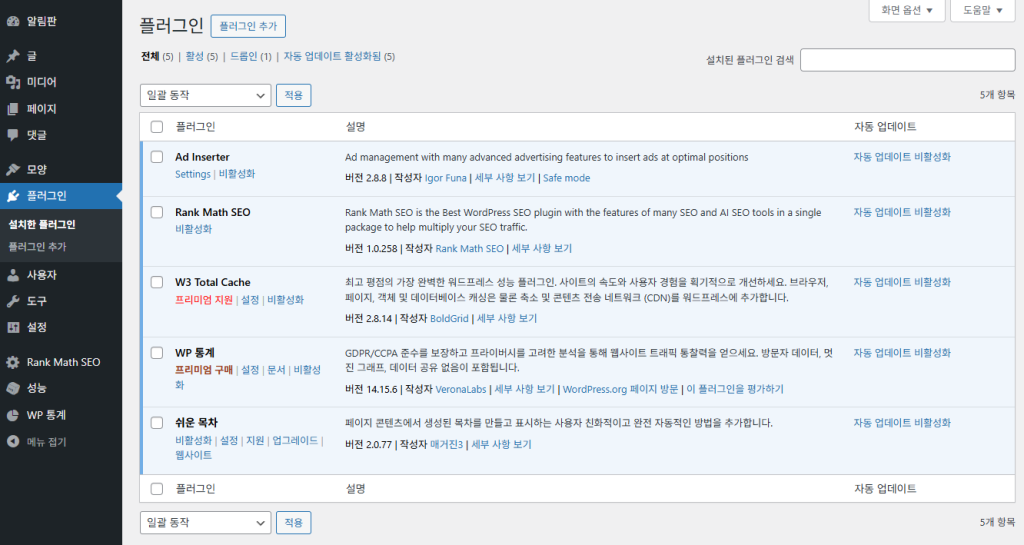The height and width of the screenshot is (545, 1024).
Task: Deactivate Rank Math SEO via 비활성화 link
Action: 193,229
